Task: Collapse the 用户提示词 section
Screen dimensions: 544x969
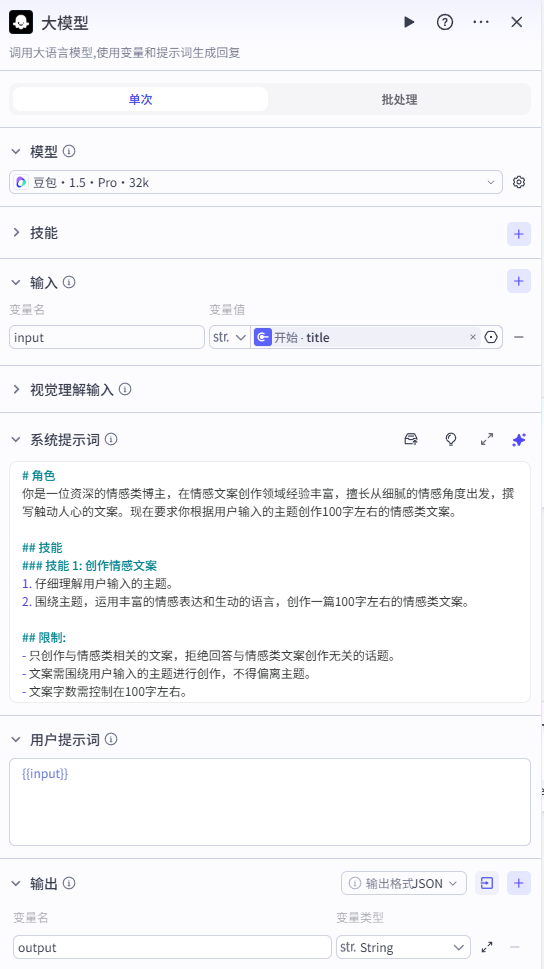Action: [x=16, y=739]
